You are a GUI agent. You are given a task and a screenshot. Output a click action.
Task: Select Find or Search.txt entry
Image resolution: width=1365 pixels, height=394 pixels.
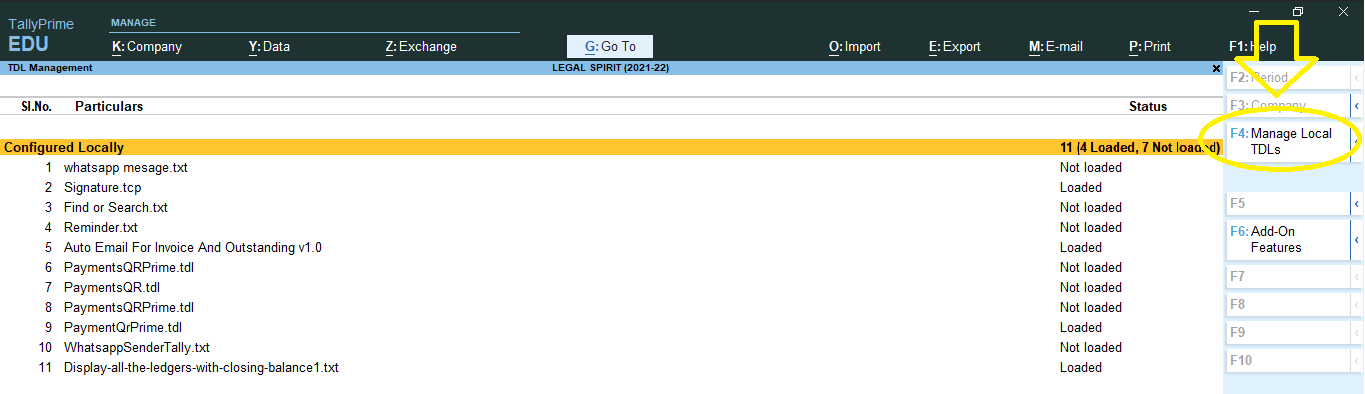tap(116, 207)
